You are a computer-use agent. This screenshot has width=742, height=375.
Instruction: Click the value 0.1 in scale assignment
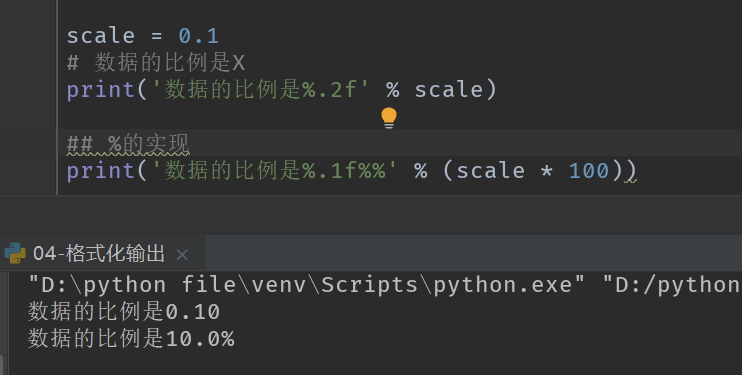click(198, 36)
